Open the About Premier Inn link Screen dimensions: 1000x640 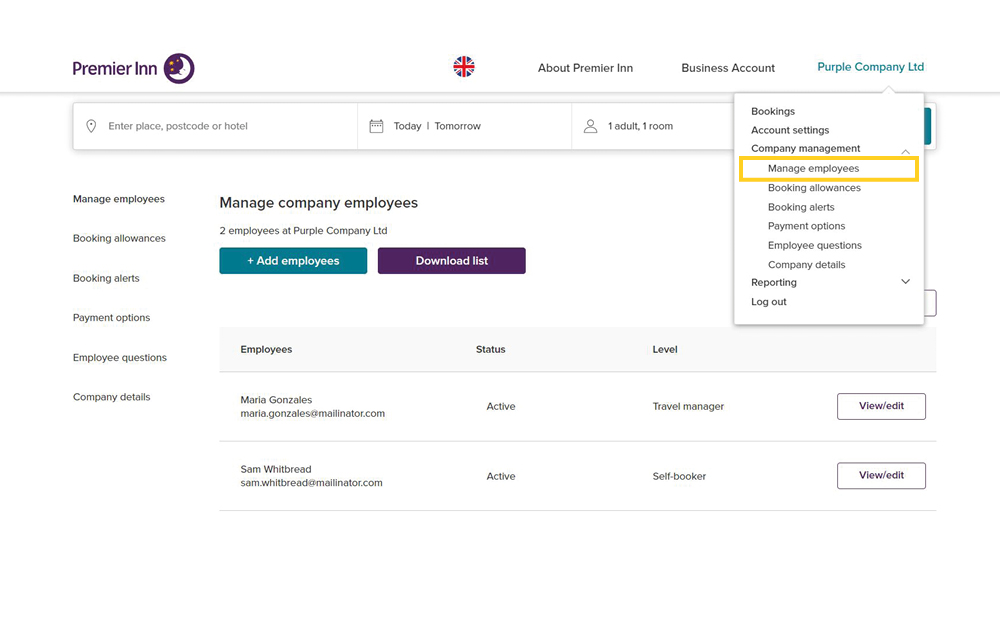click(585, 68)
